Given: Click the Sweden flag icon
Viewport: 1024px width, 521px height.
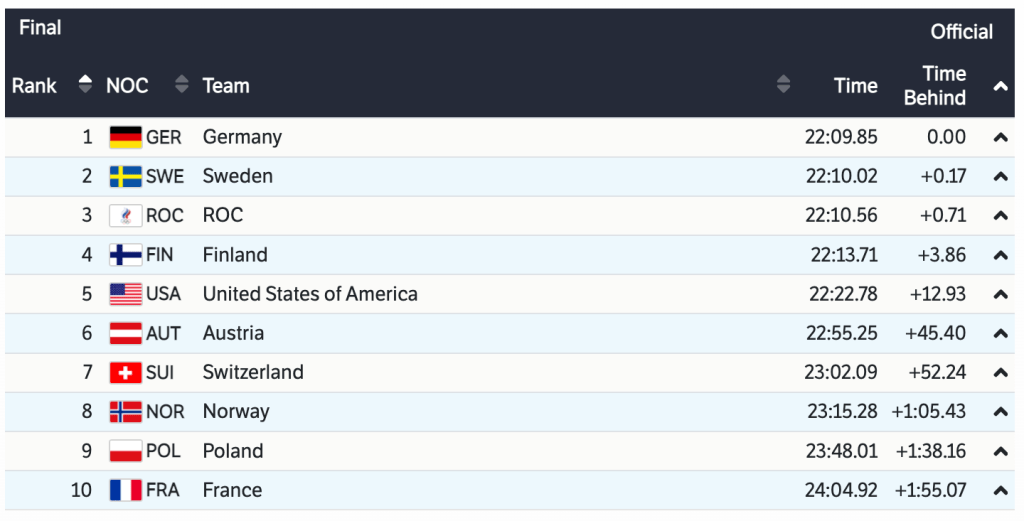Looking at the screenshot, I should pos(126,176).
